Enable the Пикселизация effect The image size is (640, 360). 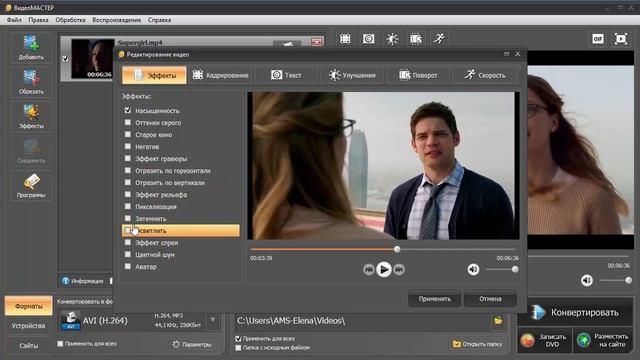coord(128,207)
